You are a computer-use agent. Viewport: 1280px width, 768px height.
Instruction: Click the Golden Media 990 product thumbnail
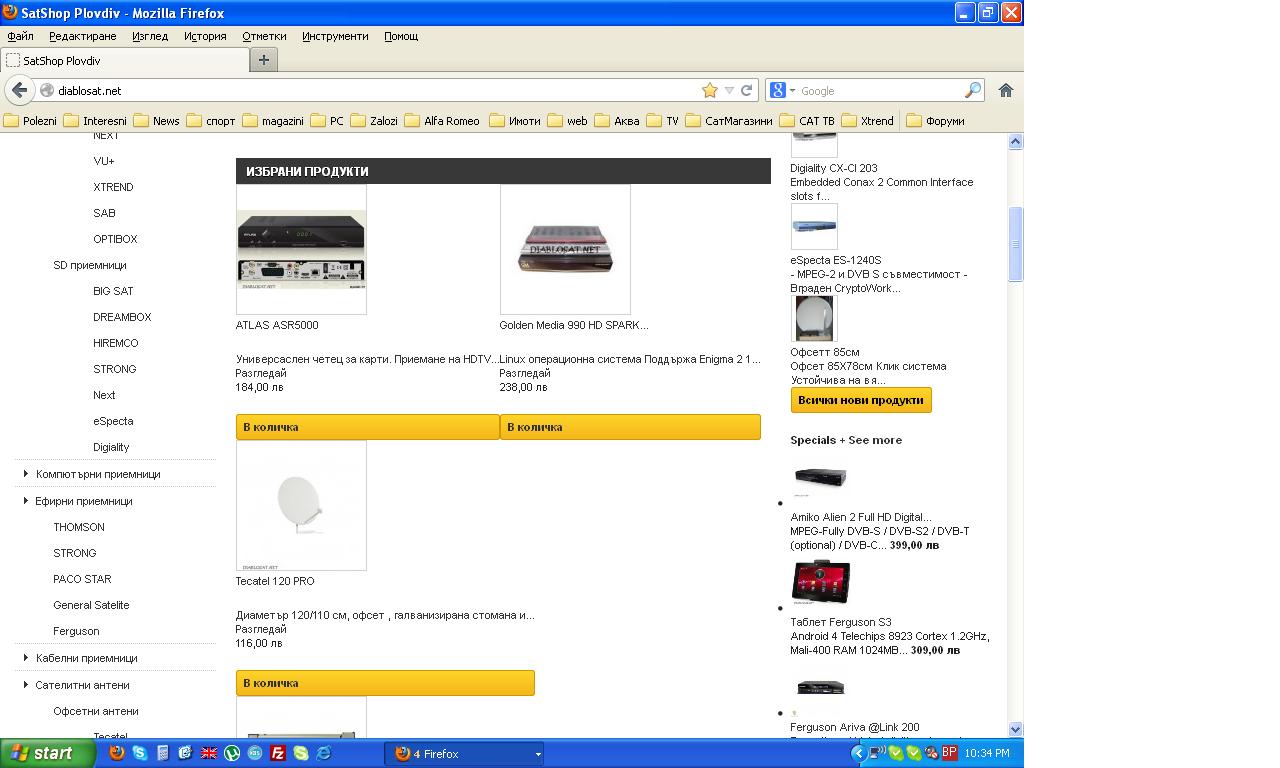tap(565, 249)
